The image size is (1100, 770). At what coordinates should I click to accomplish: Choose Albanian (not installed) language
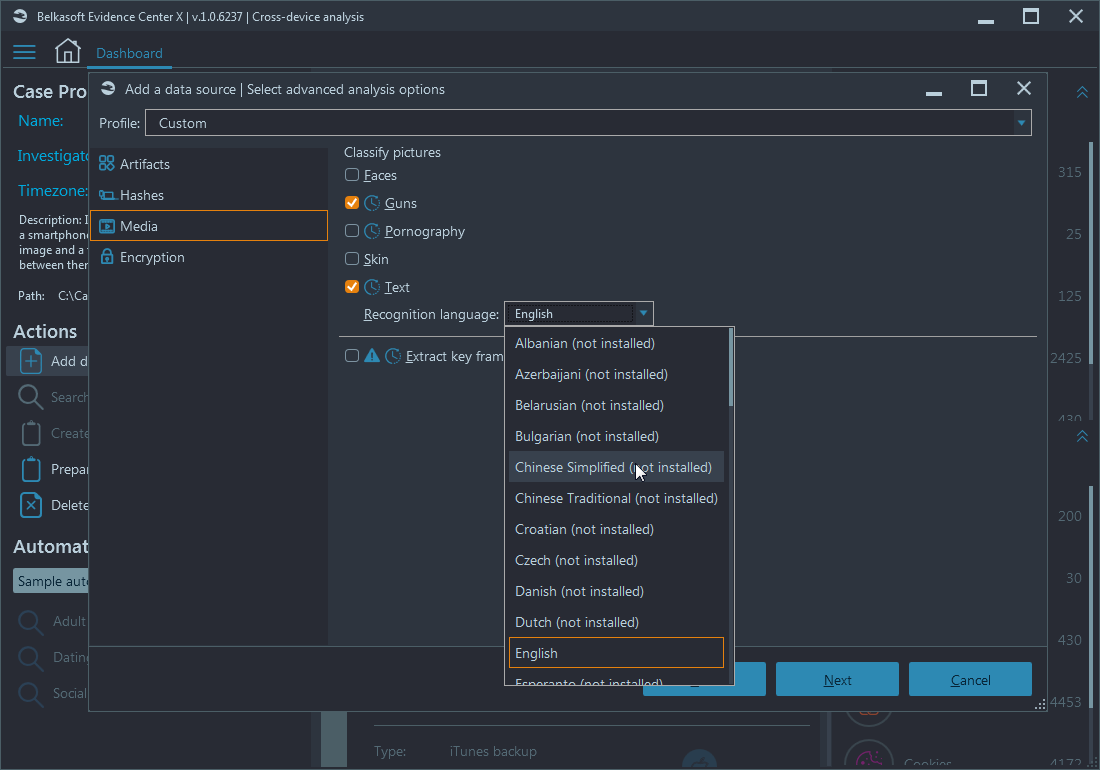click(x=616, y=343)
